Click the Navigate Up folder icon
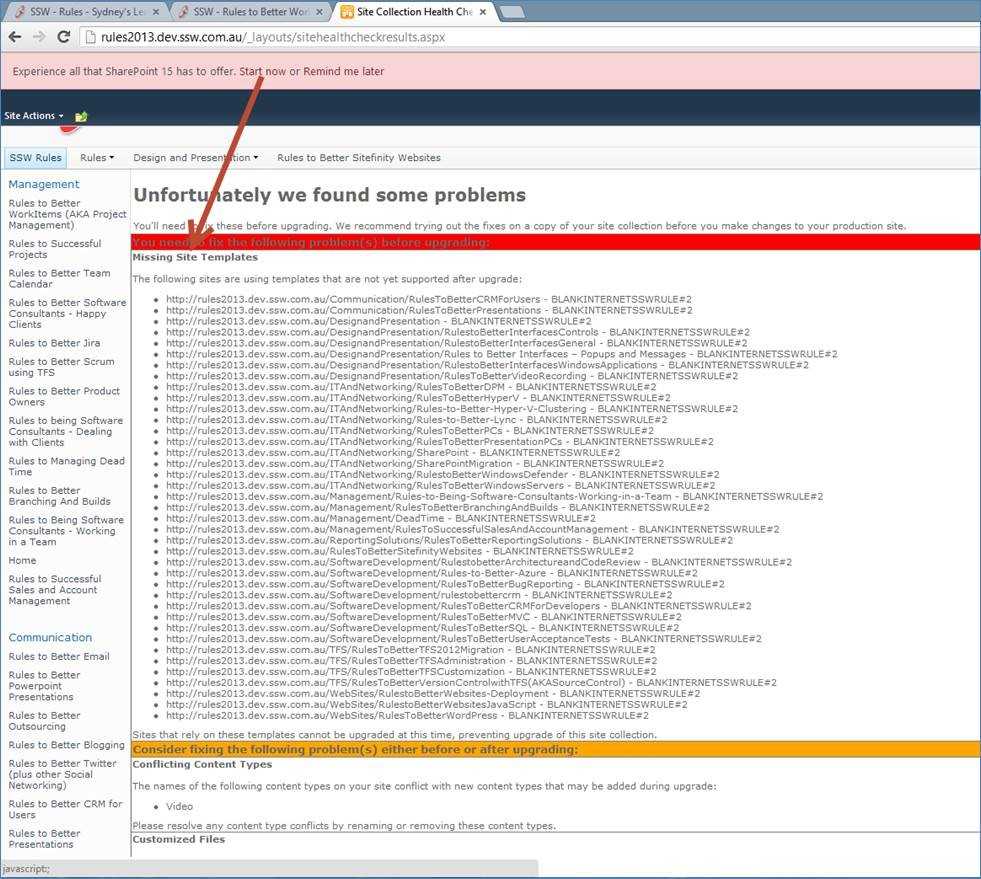 (x=81, y=116)
